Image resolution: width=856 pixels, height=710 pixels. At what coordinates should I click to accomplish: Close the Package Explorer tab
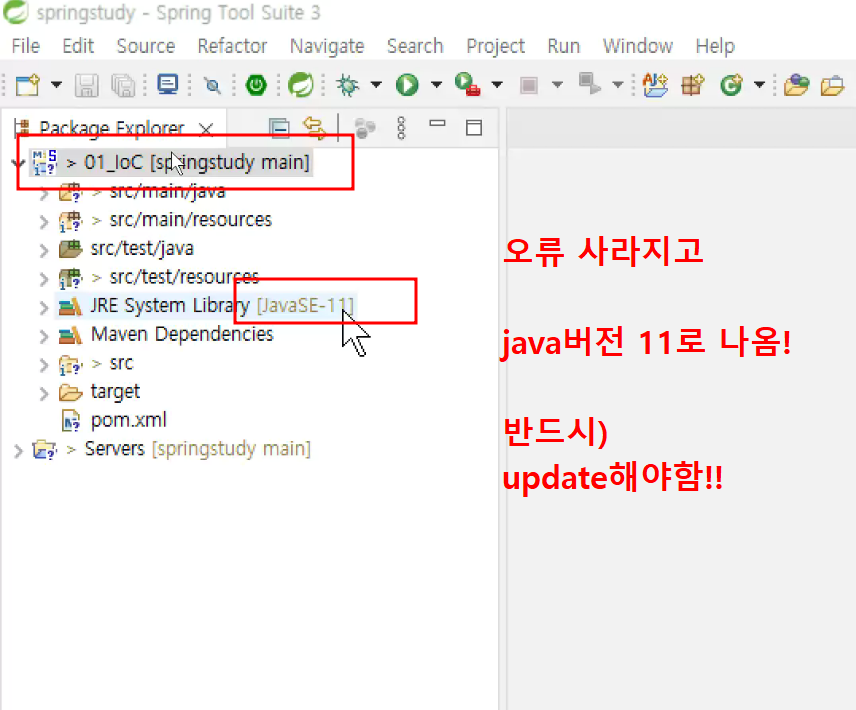coord(206,129)
